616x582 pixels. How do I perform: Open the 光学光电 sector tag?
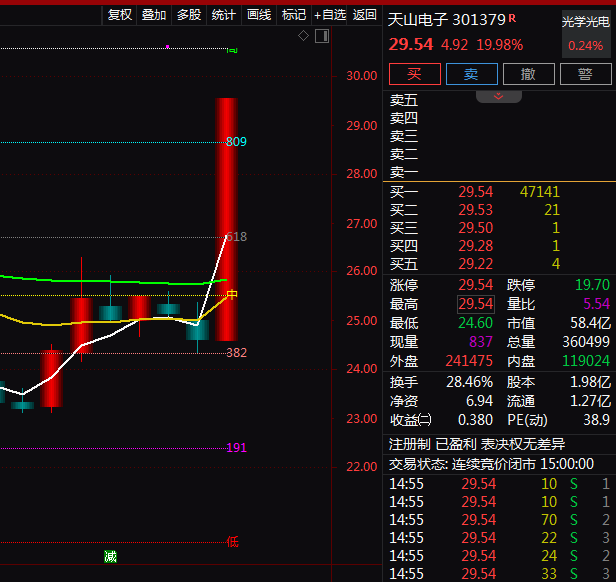click(585, 22)
